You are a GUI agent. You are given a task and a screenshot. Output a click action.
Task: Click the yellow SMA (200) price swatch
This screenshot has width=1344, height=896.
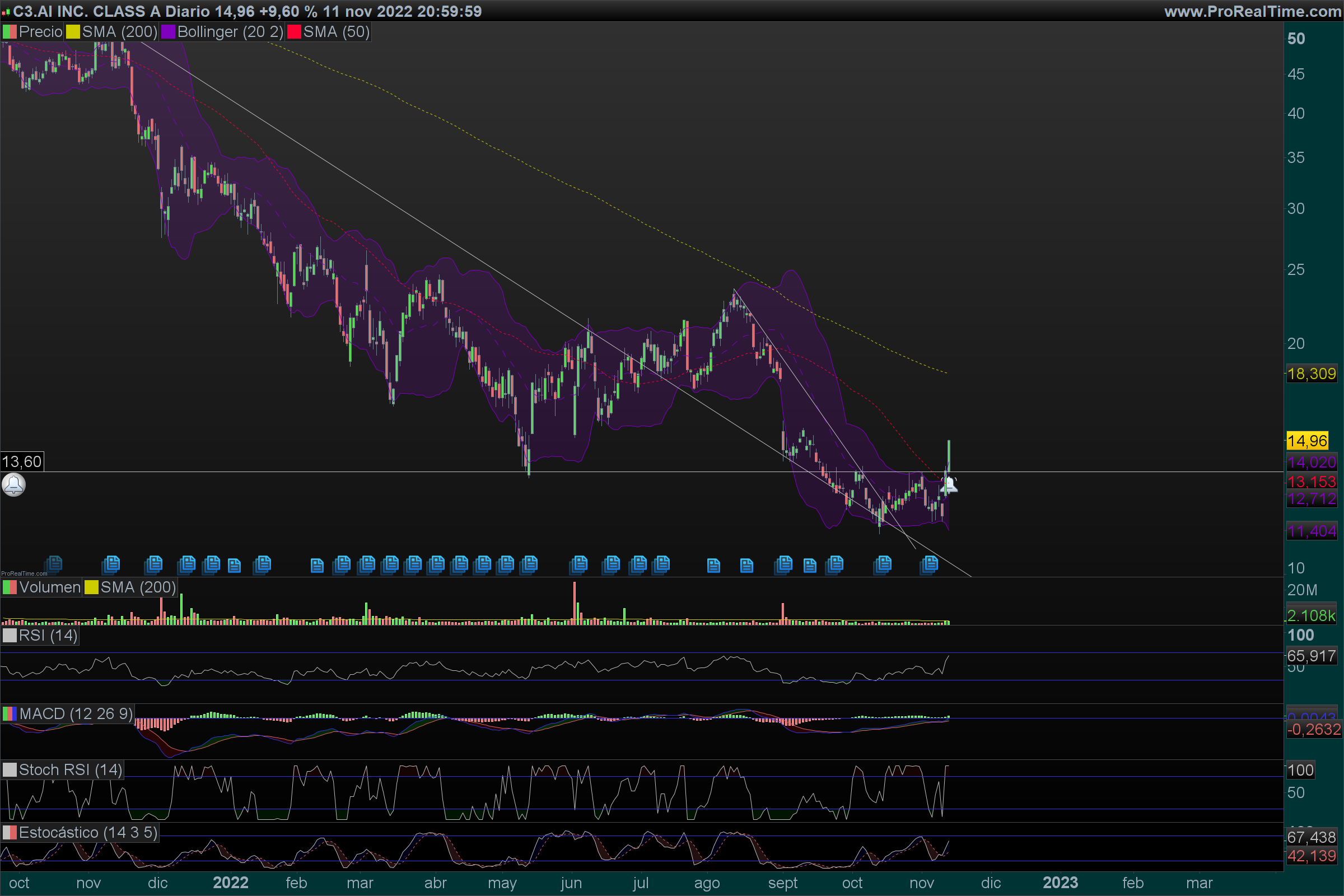[73, 32]
